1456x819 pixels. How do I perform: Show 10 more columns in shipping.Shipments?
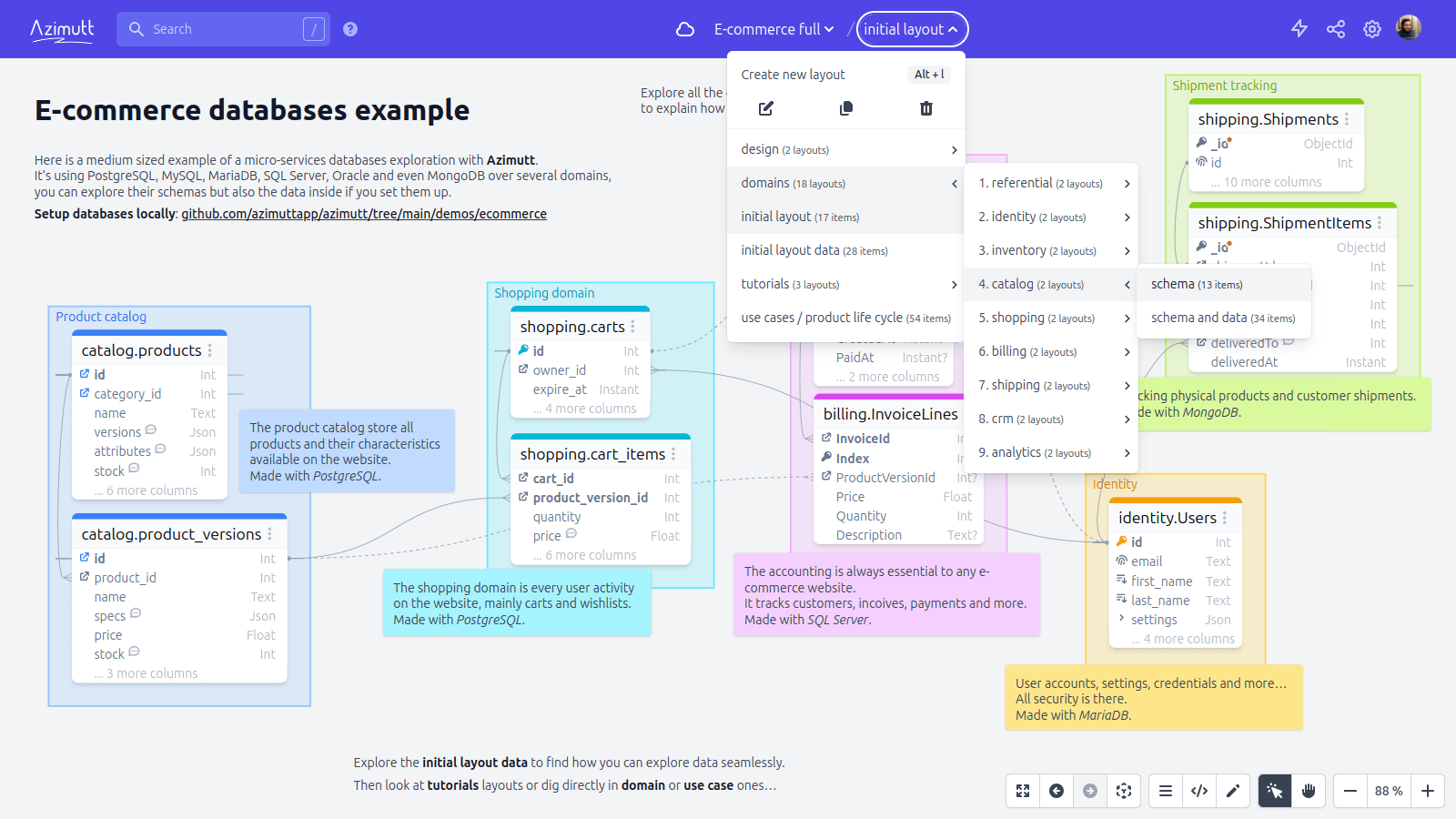pos(1266,182)
